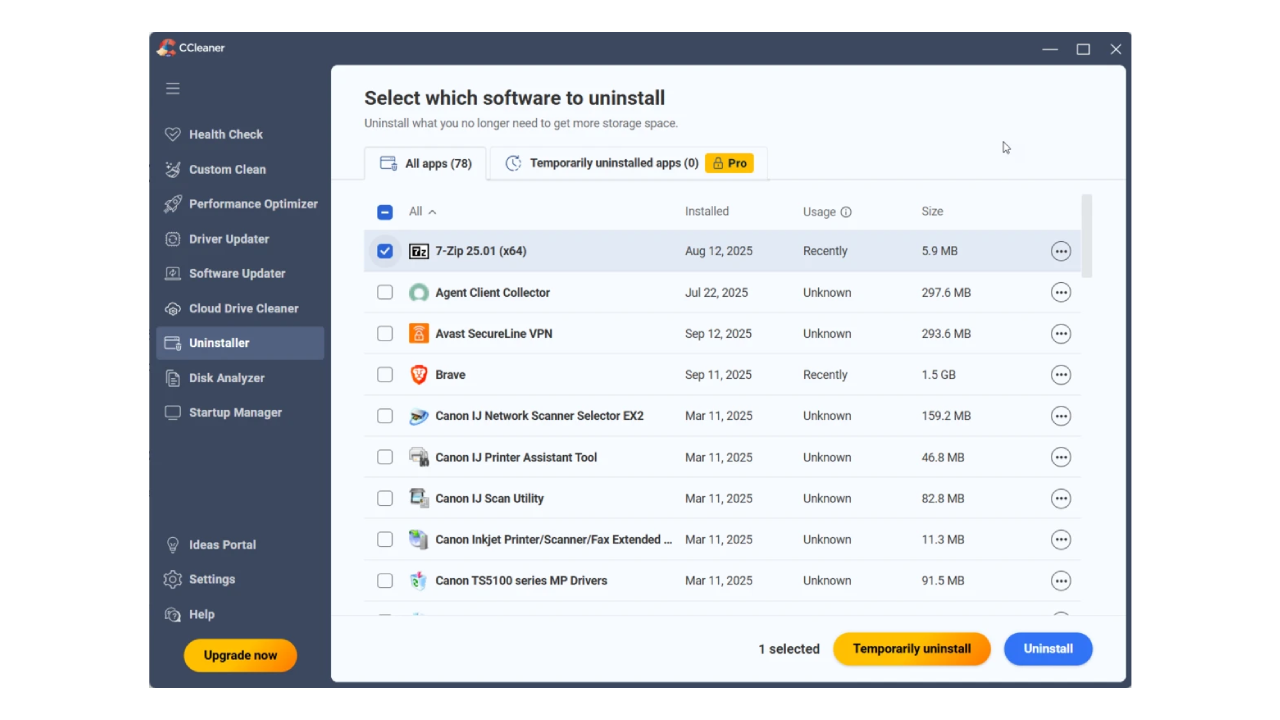Screen dimensions: 1280x720
Task: Check the Avast SecureLine VPN checkbox
Action: [x=385, y=334]
